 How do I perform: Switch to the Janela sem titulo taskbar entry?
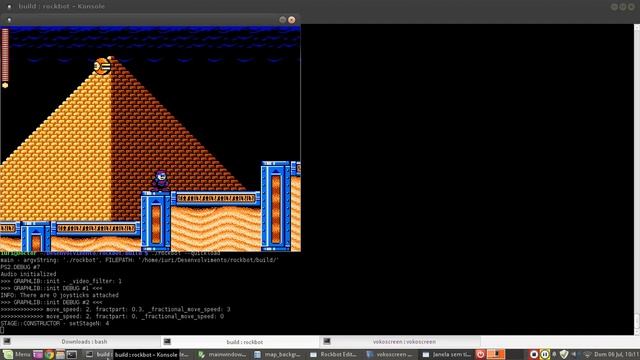coord(446,354)
